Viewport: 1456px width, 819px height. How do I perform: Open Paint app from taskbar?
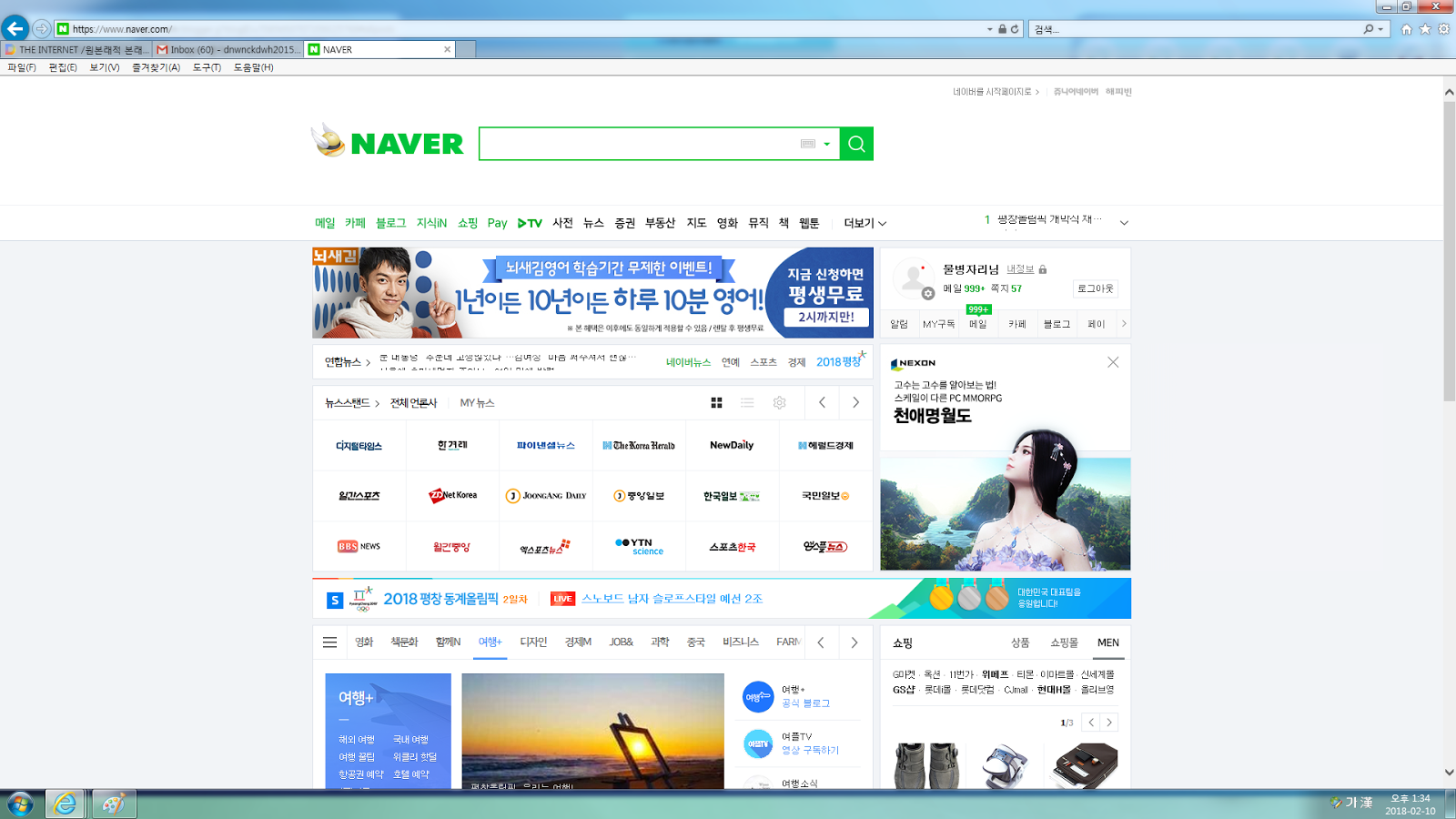(x=114, y=804)
